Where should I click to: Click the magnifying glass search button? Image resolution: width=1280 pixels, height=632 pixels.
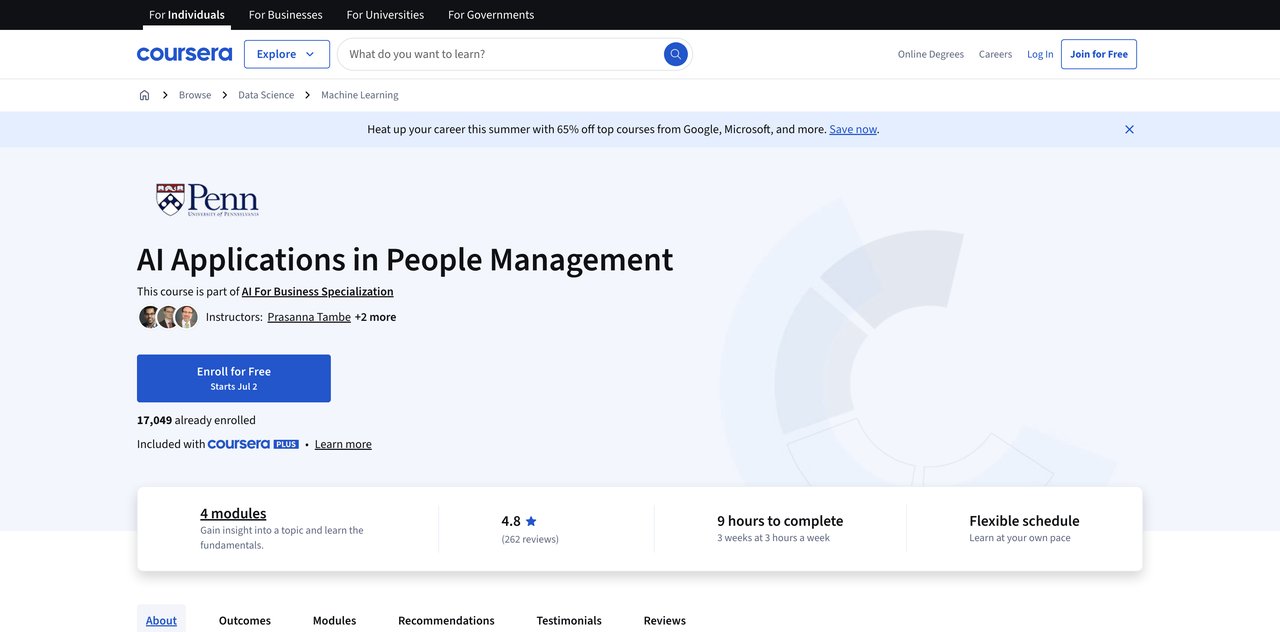coord(676,54)
